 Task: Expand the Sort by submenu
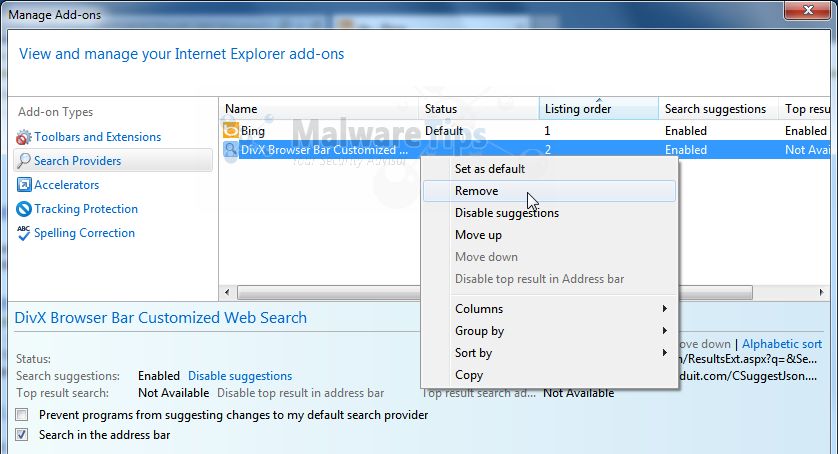tap(549, 353)
